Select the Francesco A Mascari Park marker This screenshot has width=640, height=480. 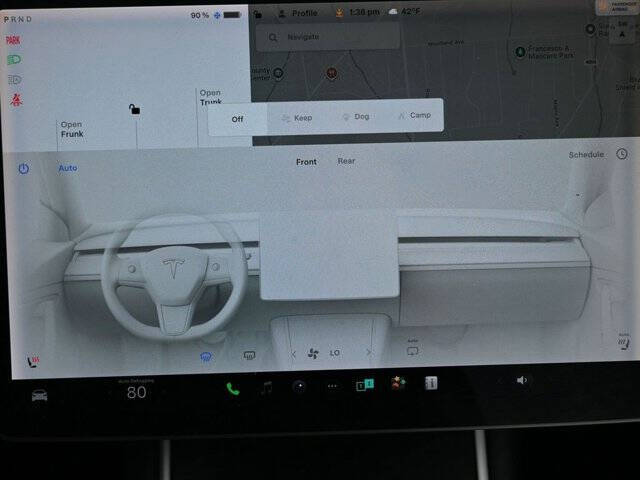[520, 52]
